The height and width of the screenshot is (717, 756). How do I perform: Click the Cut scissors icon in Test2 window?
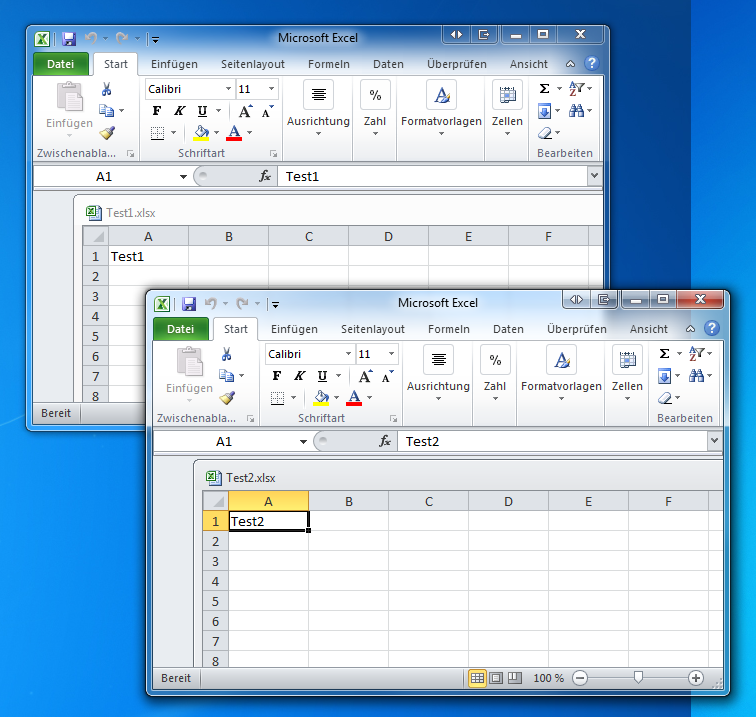[x=226, y=354]
